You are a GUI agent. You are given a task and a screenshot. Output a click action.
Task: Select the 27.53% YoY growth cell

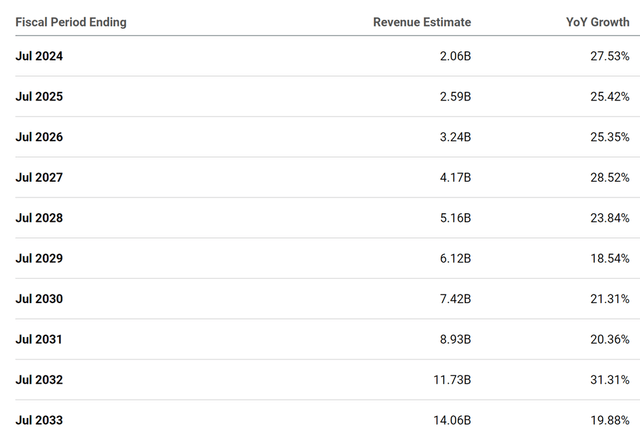(610, 57)
